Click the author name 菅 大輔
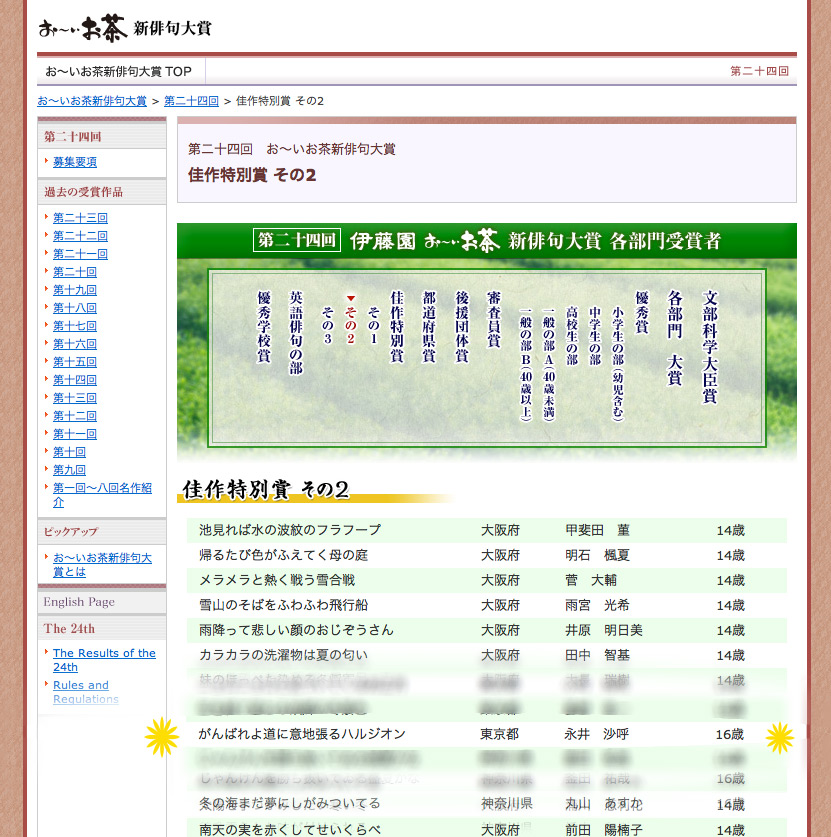The width and height of the screenshot is (831, 837). coord(591,580)
